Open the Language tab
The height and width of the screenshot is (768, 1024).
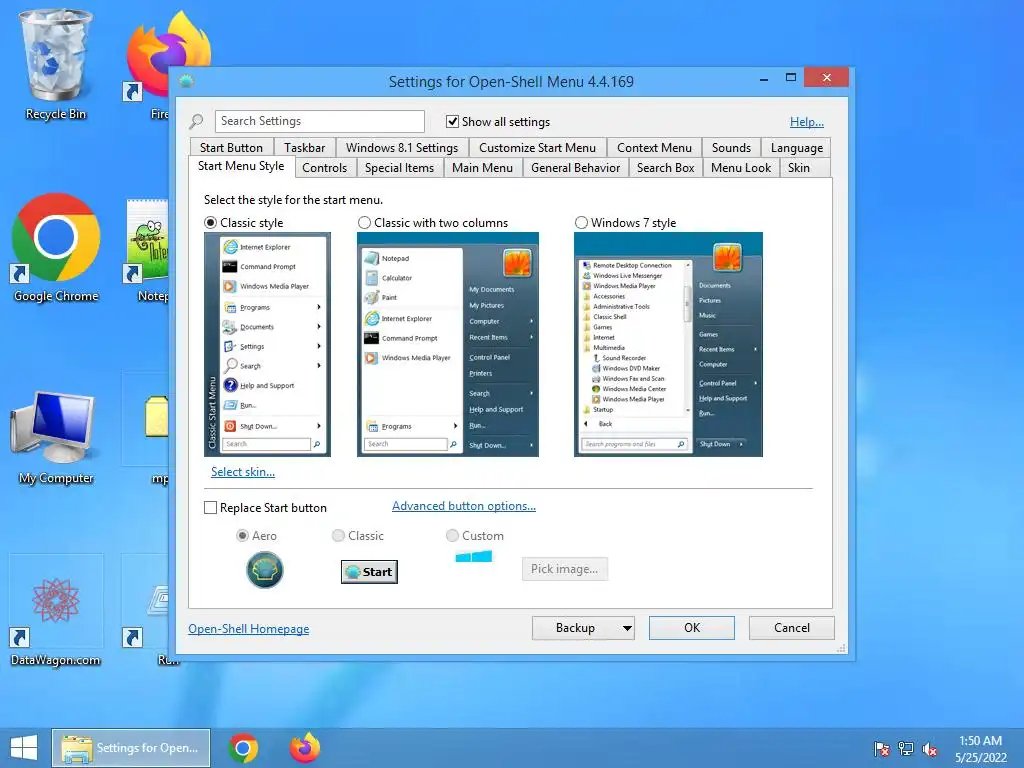[797, 148]
